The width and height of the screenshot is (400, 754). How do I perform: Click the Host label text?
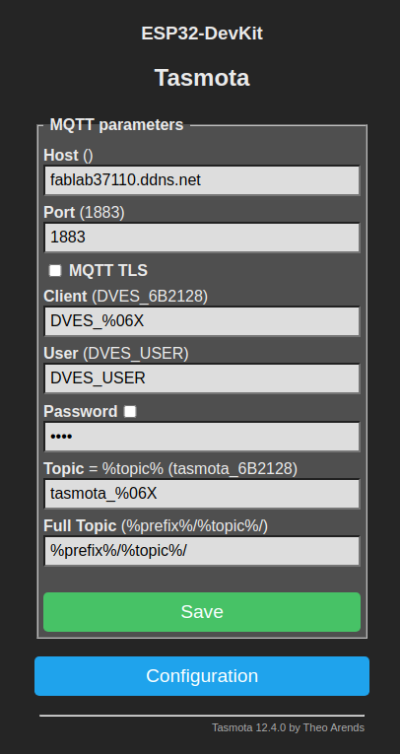61,155
